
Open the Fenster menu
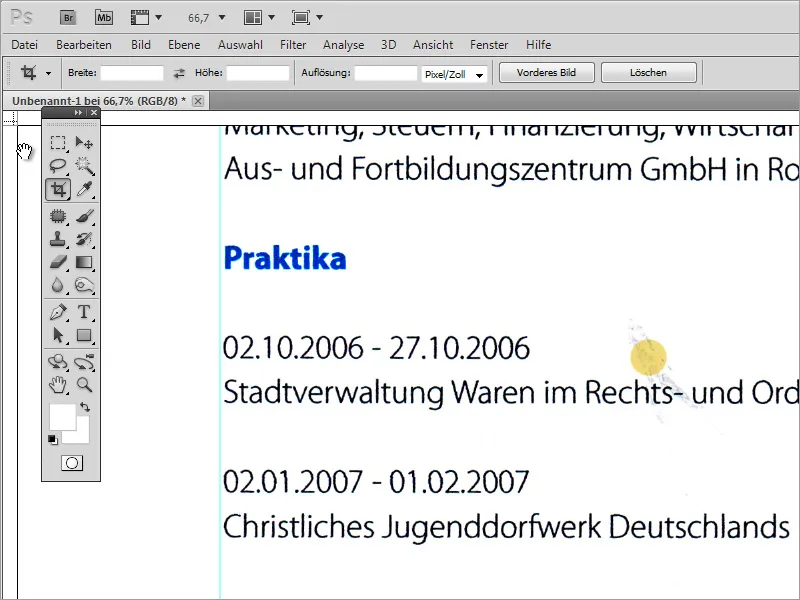coord(489,45)
